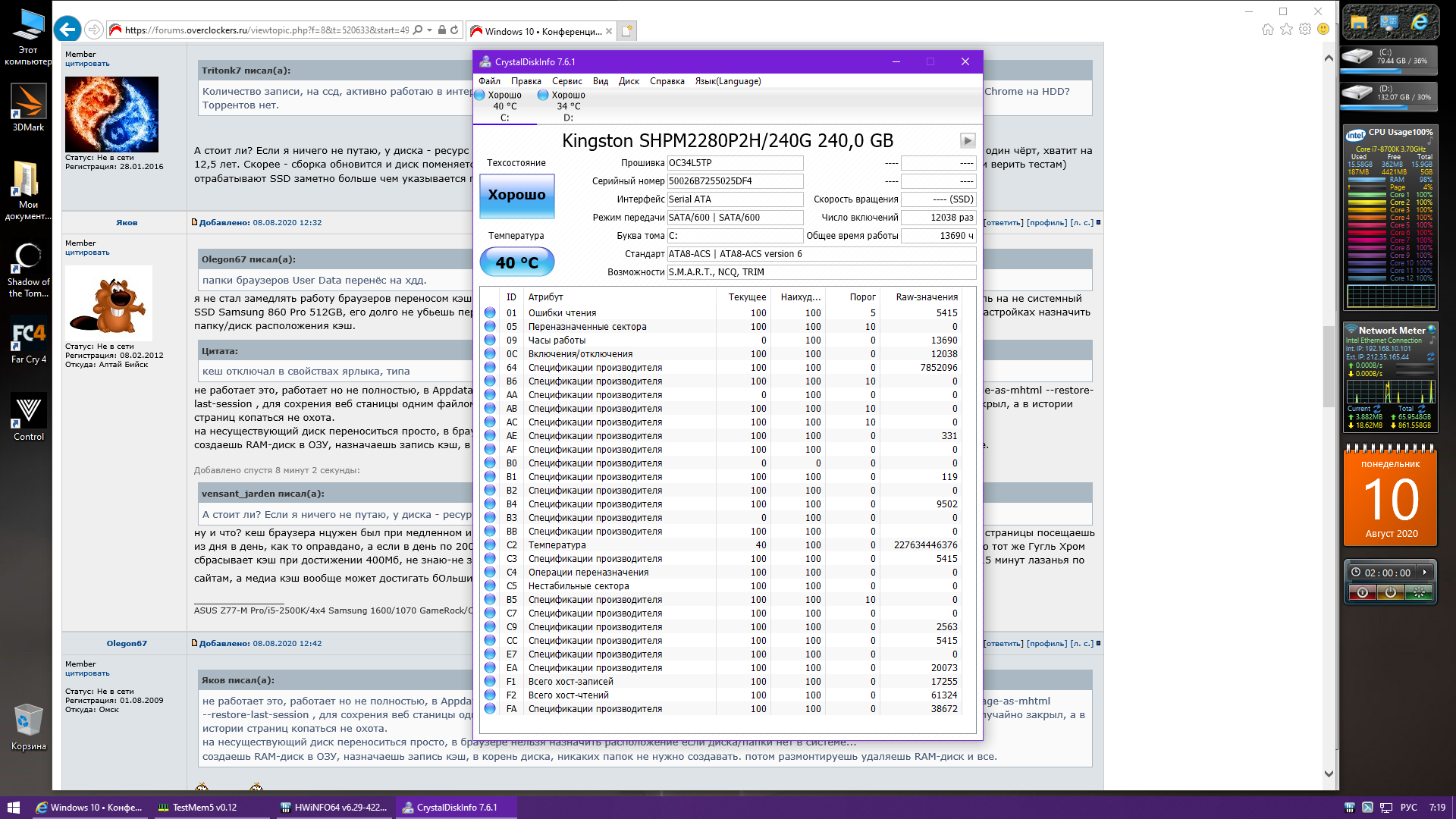The width and height of the screenshot is (1456, 819).
Task: Open the Диск menu
Action: pos(628,81)
